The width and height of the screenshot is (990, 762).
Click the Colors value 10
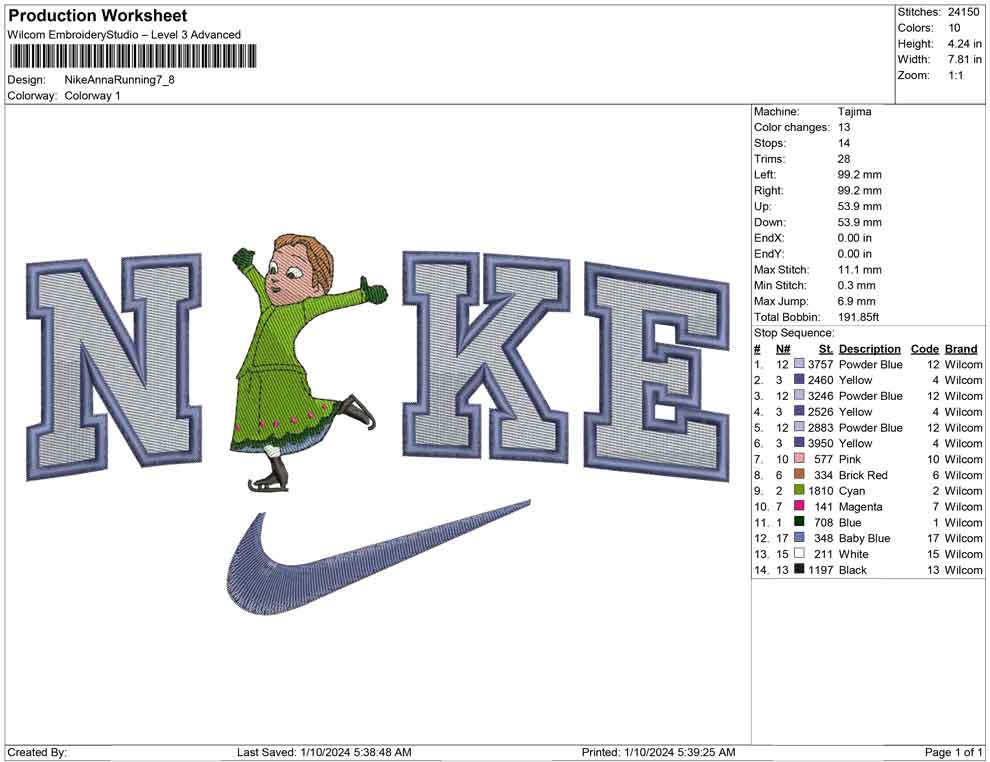click(x=954, y=28)
